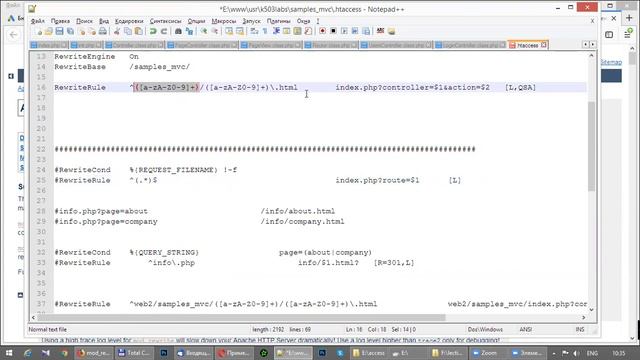Click the RewriteBase /samples_mvc/ line
The width and height of the screenshot is (640, 360).
122,67
